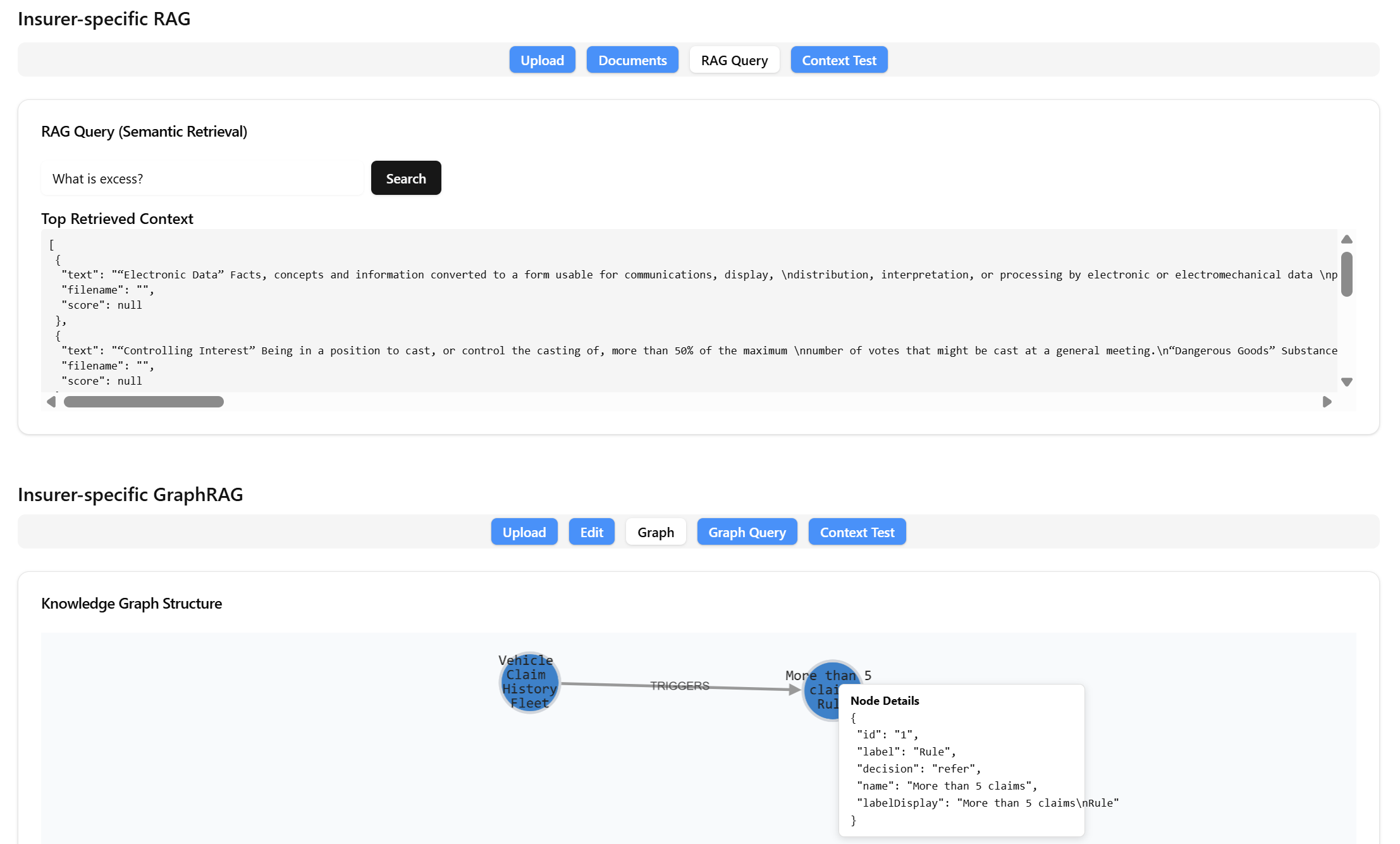Open Context Test in RAG section
Image resolution: width=1400 pixels, height=844 pixels.
(839, 60)
